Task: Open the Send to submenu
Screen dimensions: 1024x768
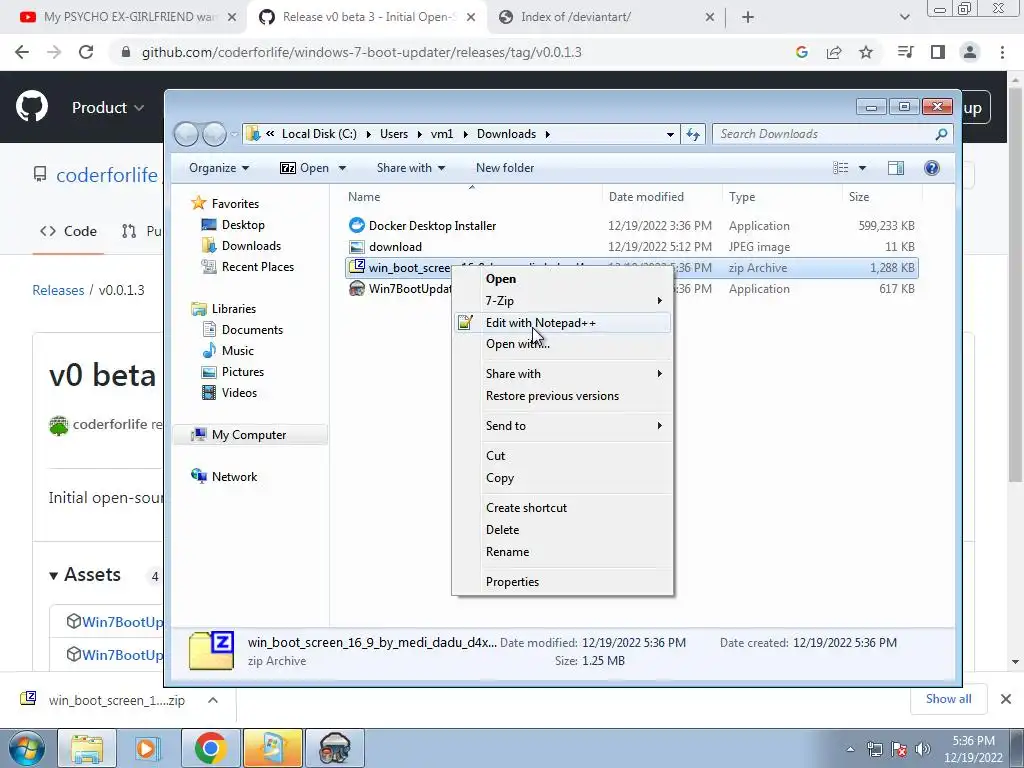Action: [562, 426]
